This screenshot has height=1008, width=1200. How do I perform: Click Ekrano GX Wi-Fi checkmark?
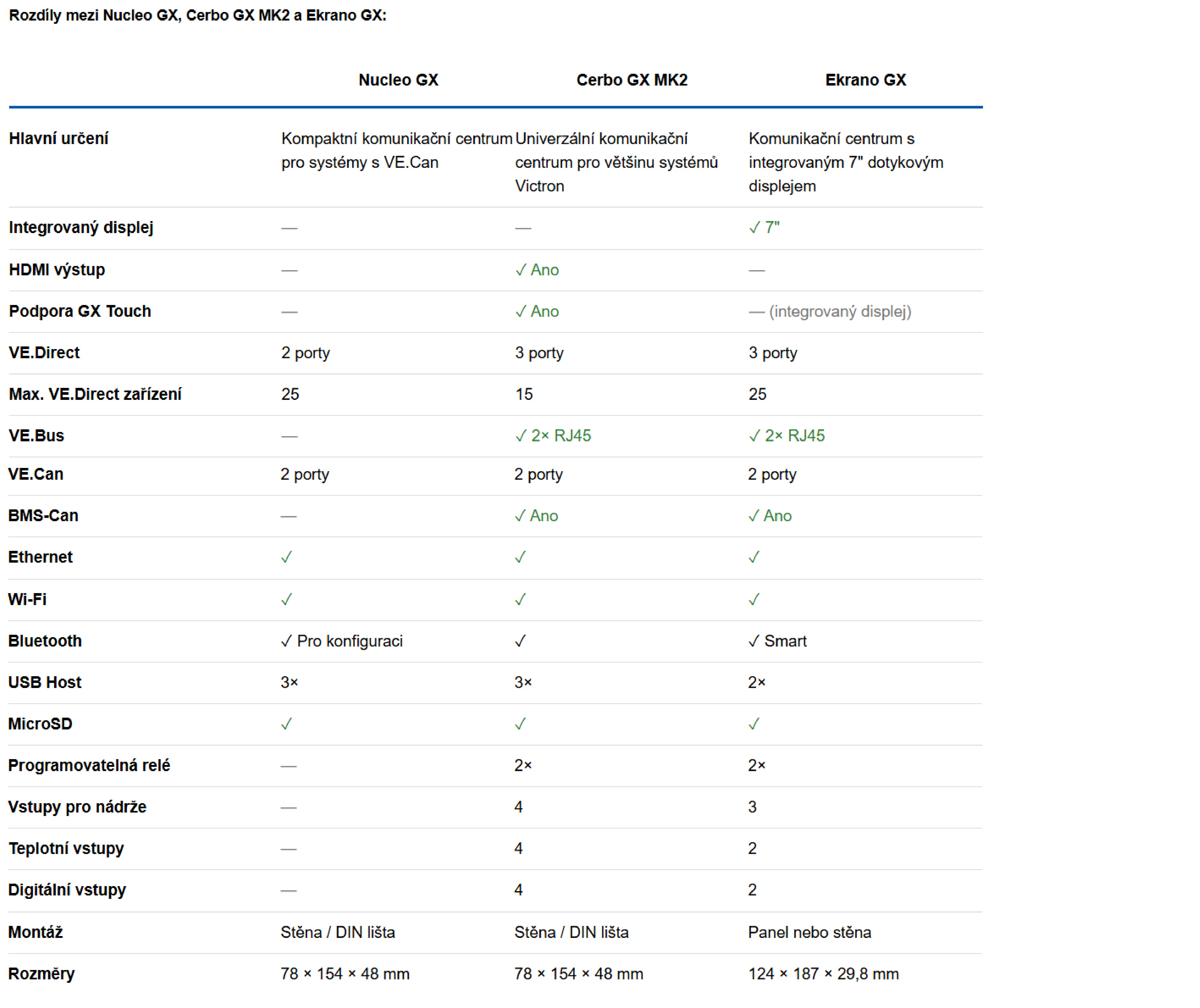(x=754, y=599)
